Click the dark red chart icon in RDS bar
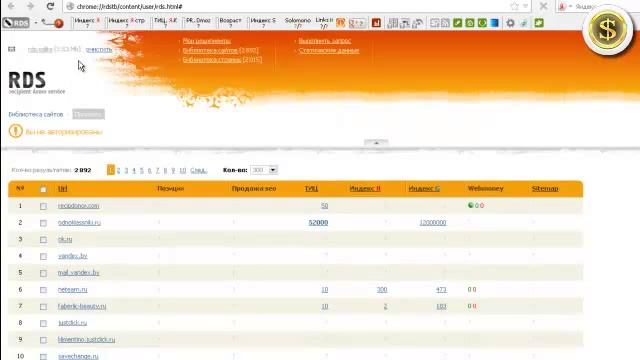 [x=376, y=23]
